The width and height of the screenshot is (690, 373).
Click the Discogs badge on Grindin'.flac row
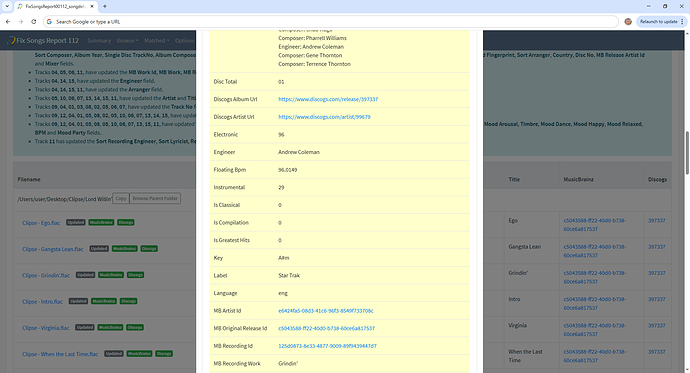[136, 275]
